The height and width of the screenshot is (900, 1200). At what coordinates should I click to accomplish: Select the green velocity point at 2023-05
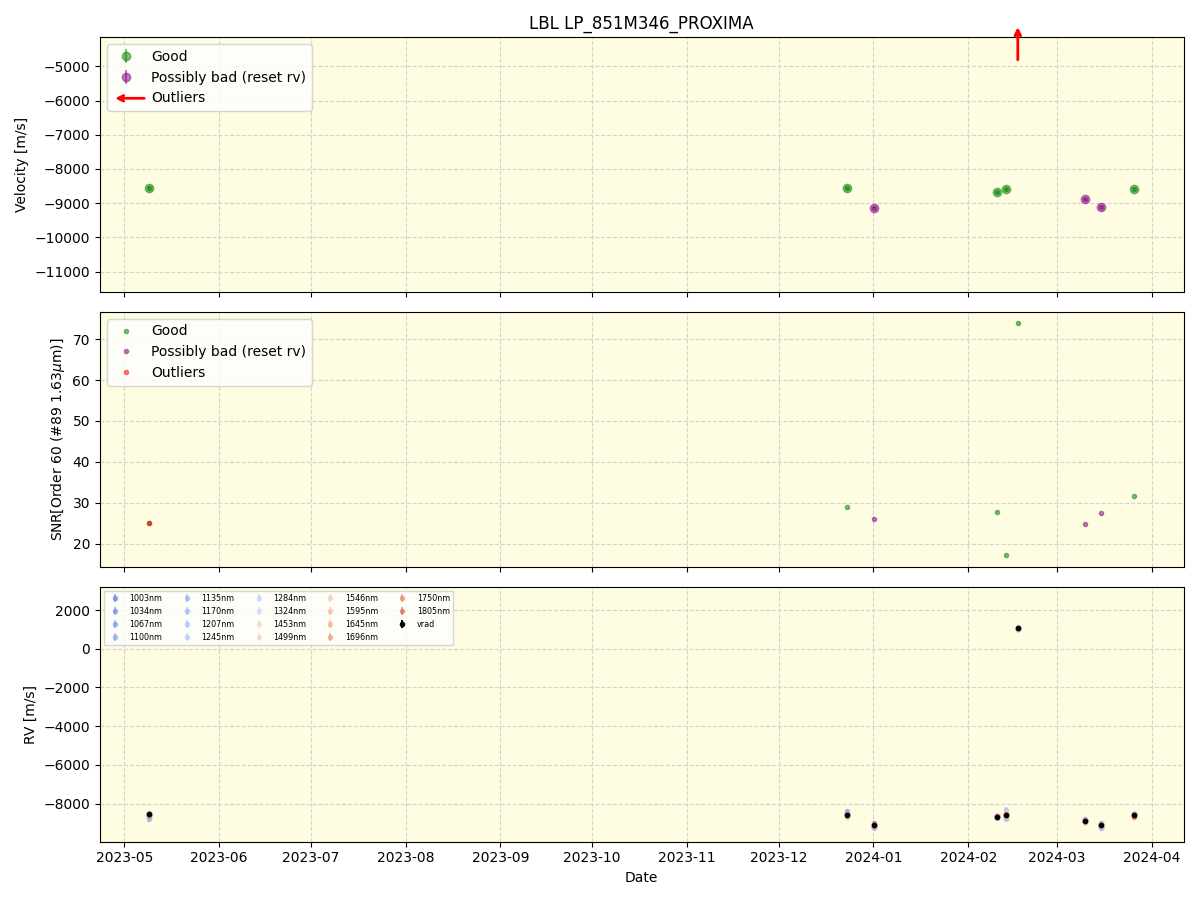[149, 188]
